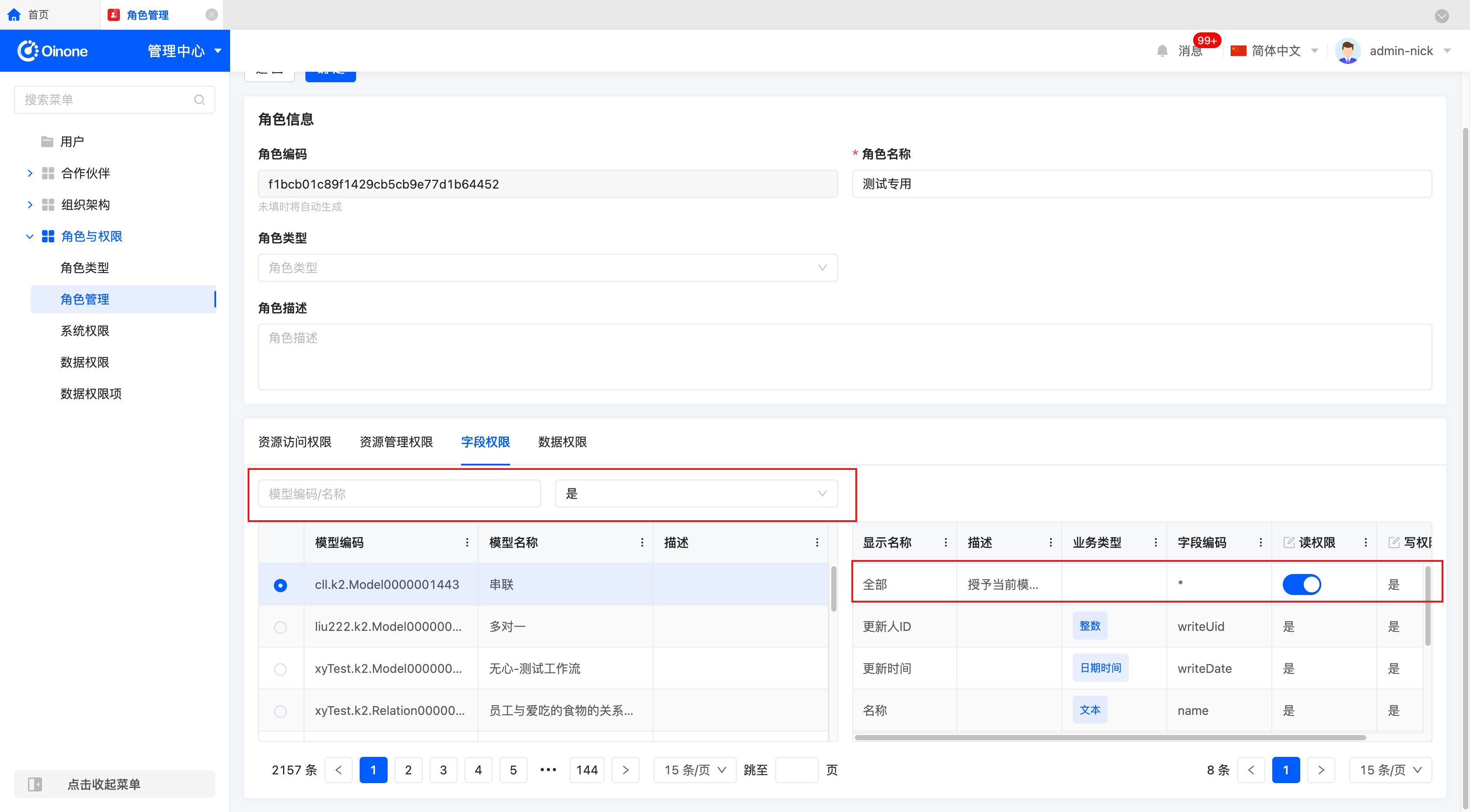This screenshot has width=1470, height=812.
Task: Select radio for cll.k2.Model0000001443
Action: (280, 585)
